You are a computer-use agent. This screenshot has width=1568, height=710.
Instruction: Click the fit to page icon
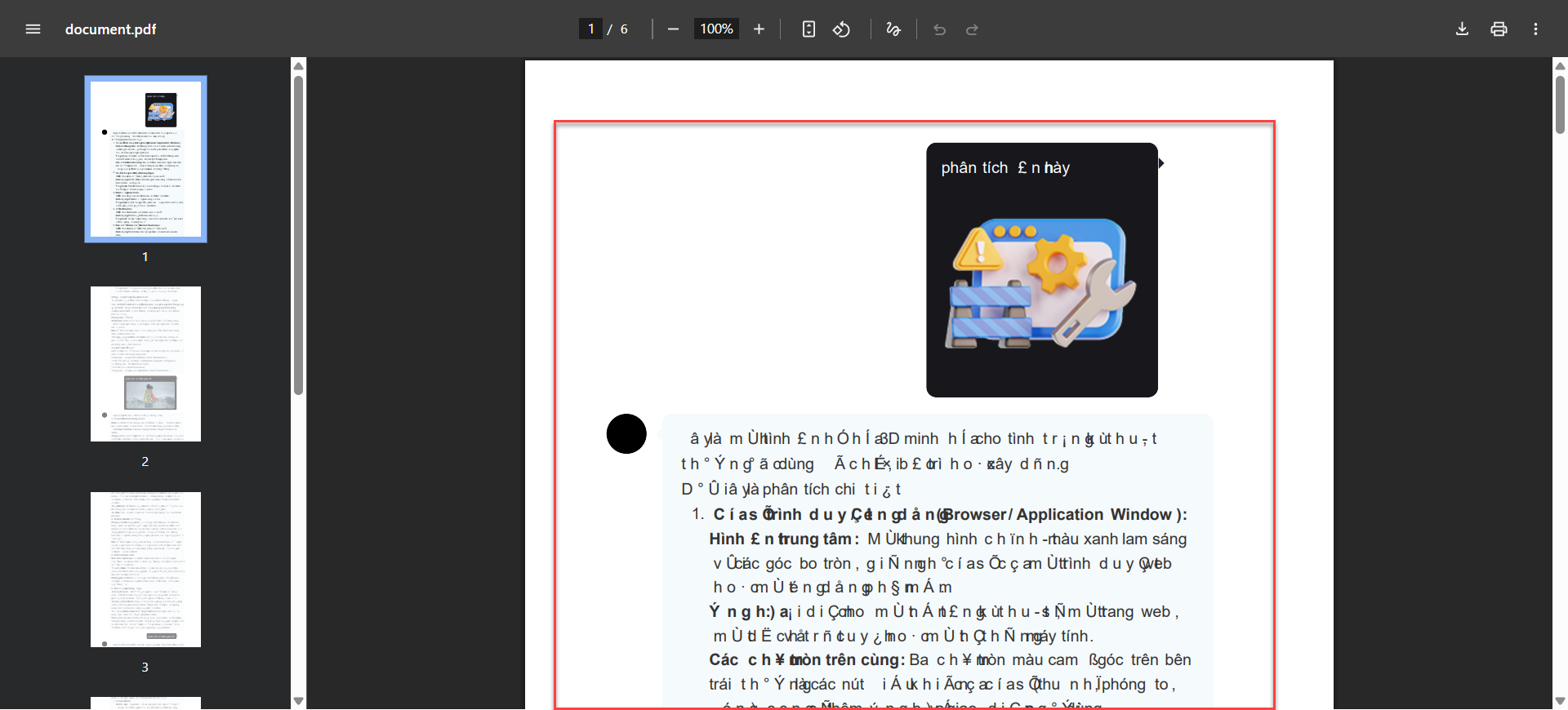tap(808, 29)
